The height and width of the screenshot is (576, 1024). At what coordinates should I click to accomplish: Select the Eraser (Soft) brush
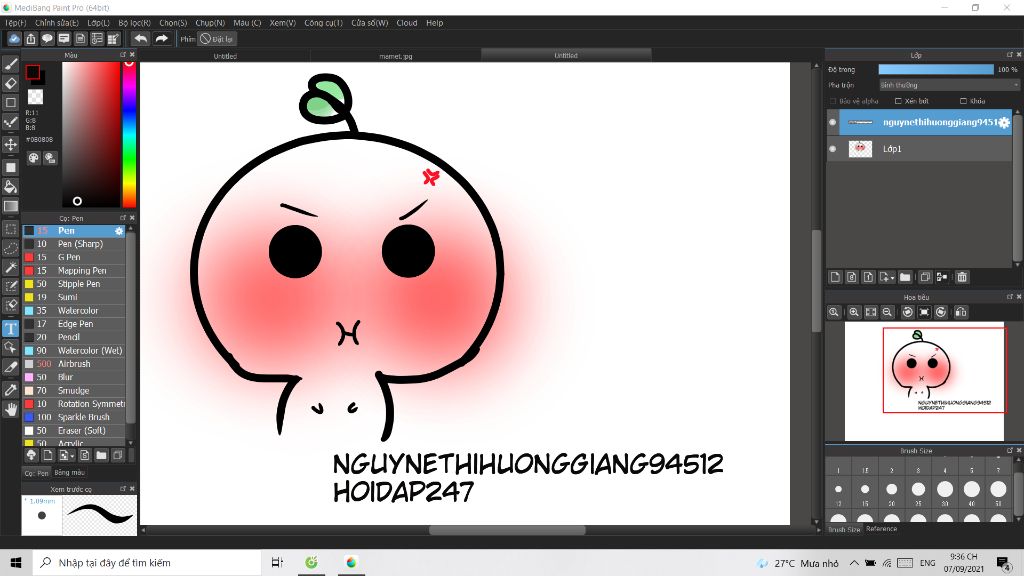[74, 430]
